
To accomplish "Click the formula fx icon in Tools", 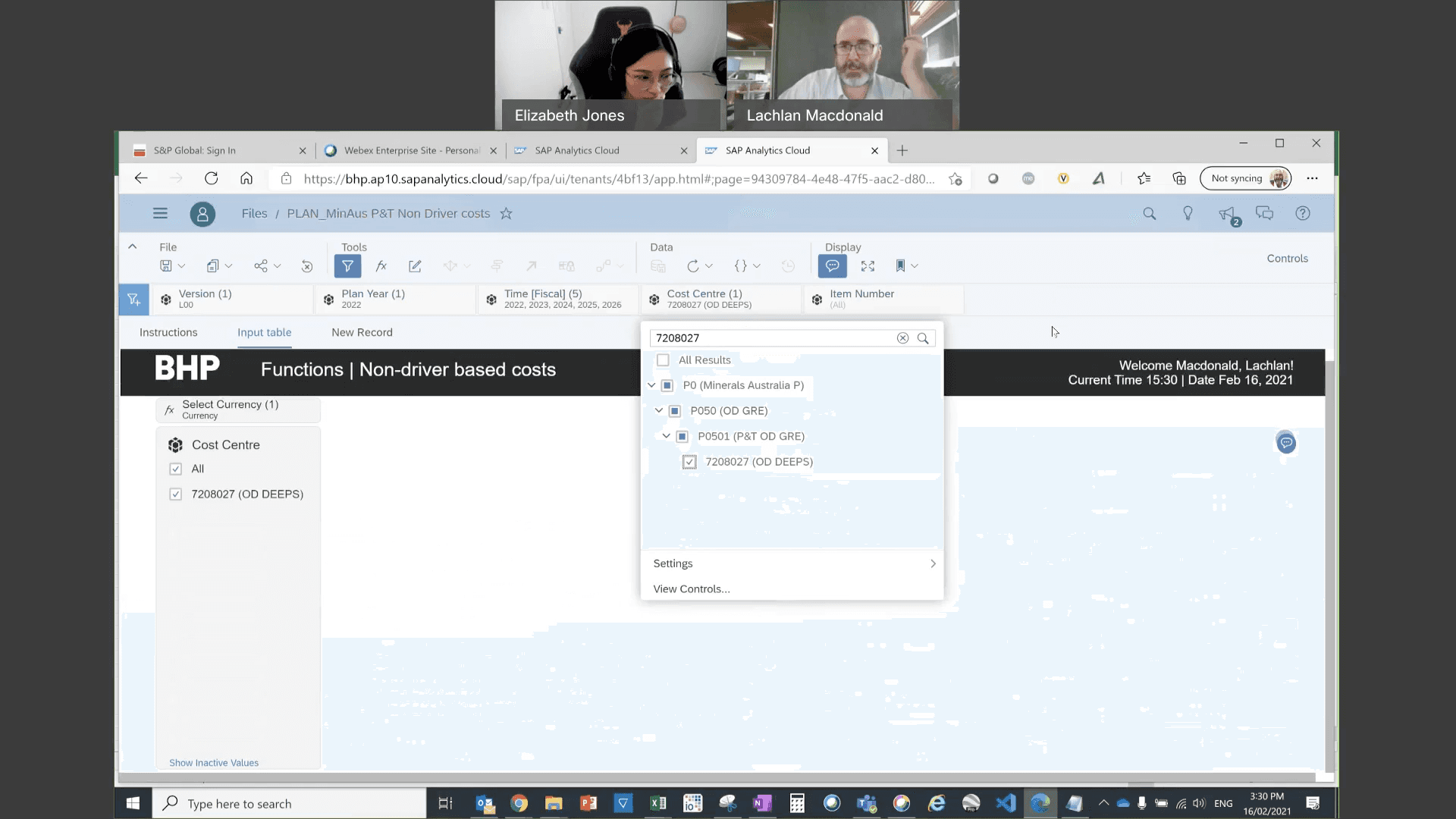I will [x=381, y=266].
